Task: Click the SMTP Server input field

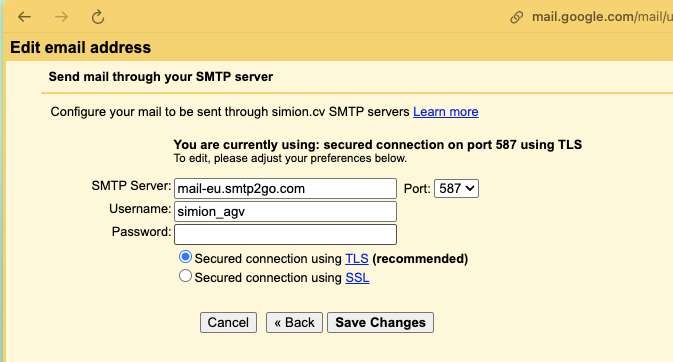Action: (x=285, y=189)
